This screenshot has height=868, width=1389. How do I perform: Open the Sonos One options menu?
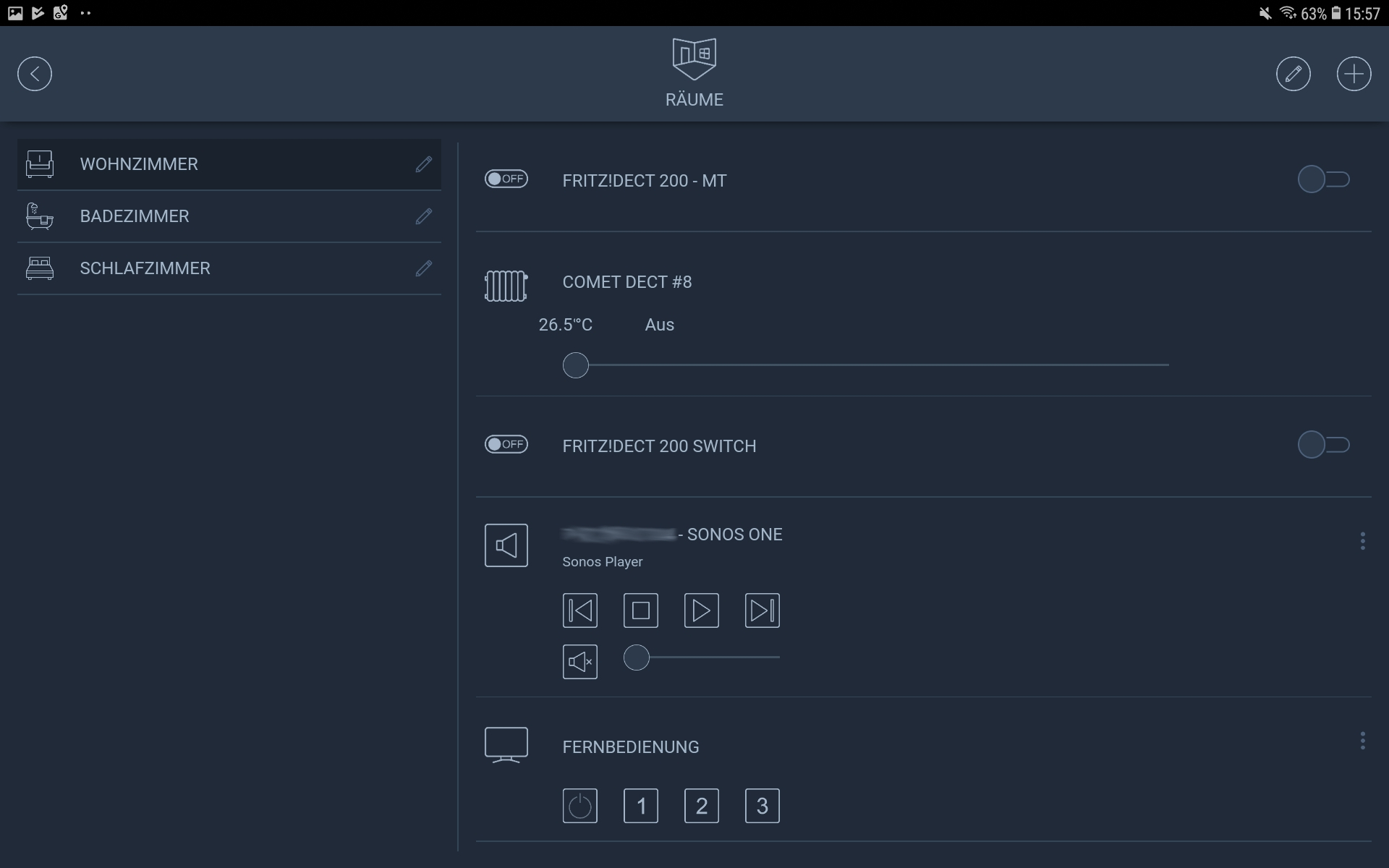click(1363, 541)
